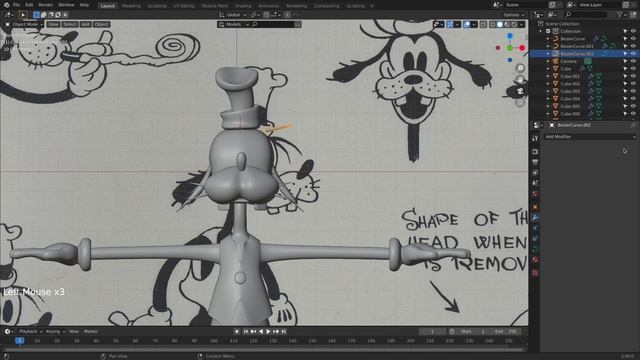The height and width of the screenshot is (360, 640).
Task: Open the Object properties tab icon
Action: point(535,207)
